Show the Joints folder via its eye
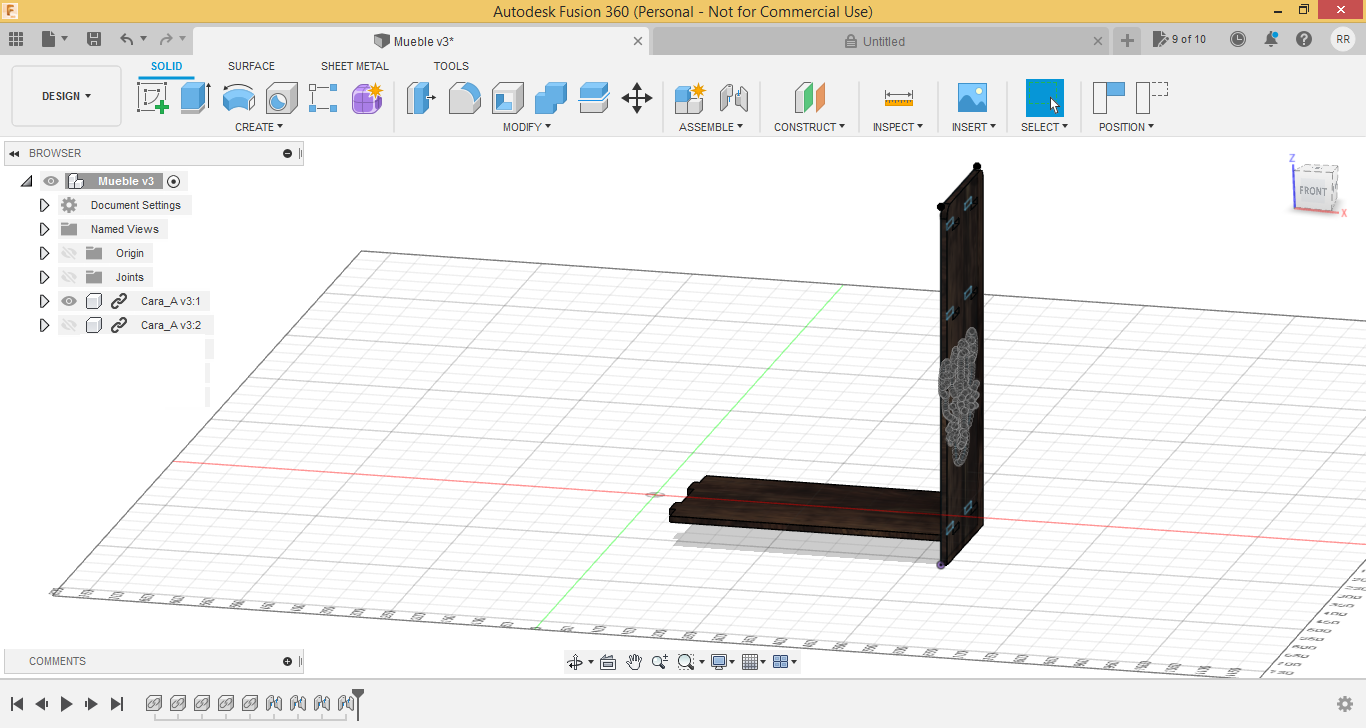Image resolution: width=1366 pixels, height=728 pixels. (x=69, y=277)
